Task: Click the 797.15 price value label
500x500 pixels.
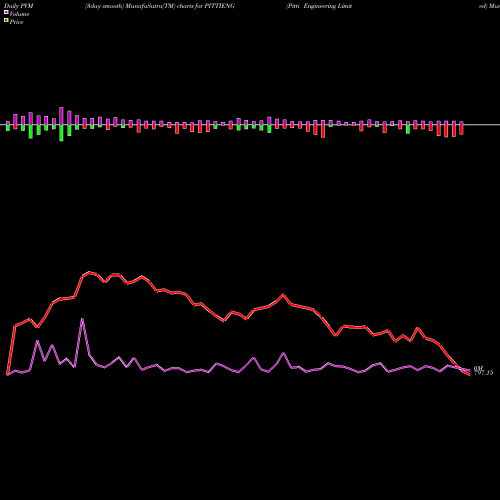Action: pyautogui.click(x=483, y=373)
